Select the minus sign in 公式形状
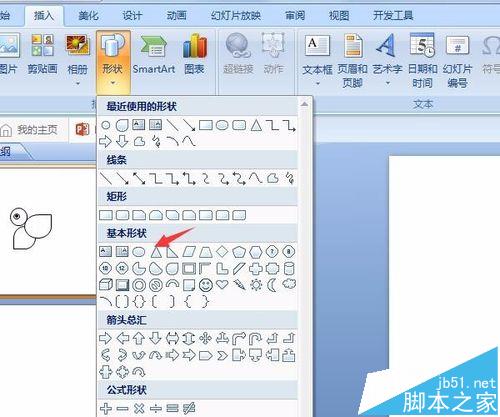The image size is (500, 417). pos(122,408)
